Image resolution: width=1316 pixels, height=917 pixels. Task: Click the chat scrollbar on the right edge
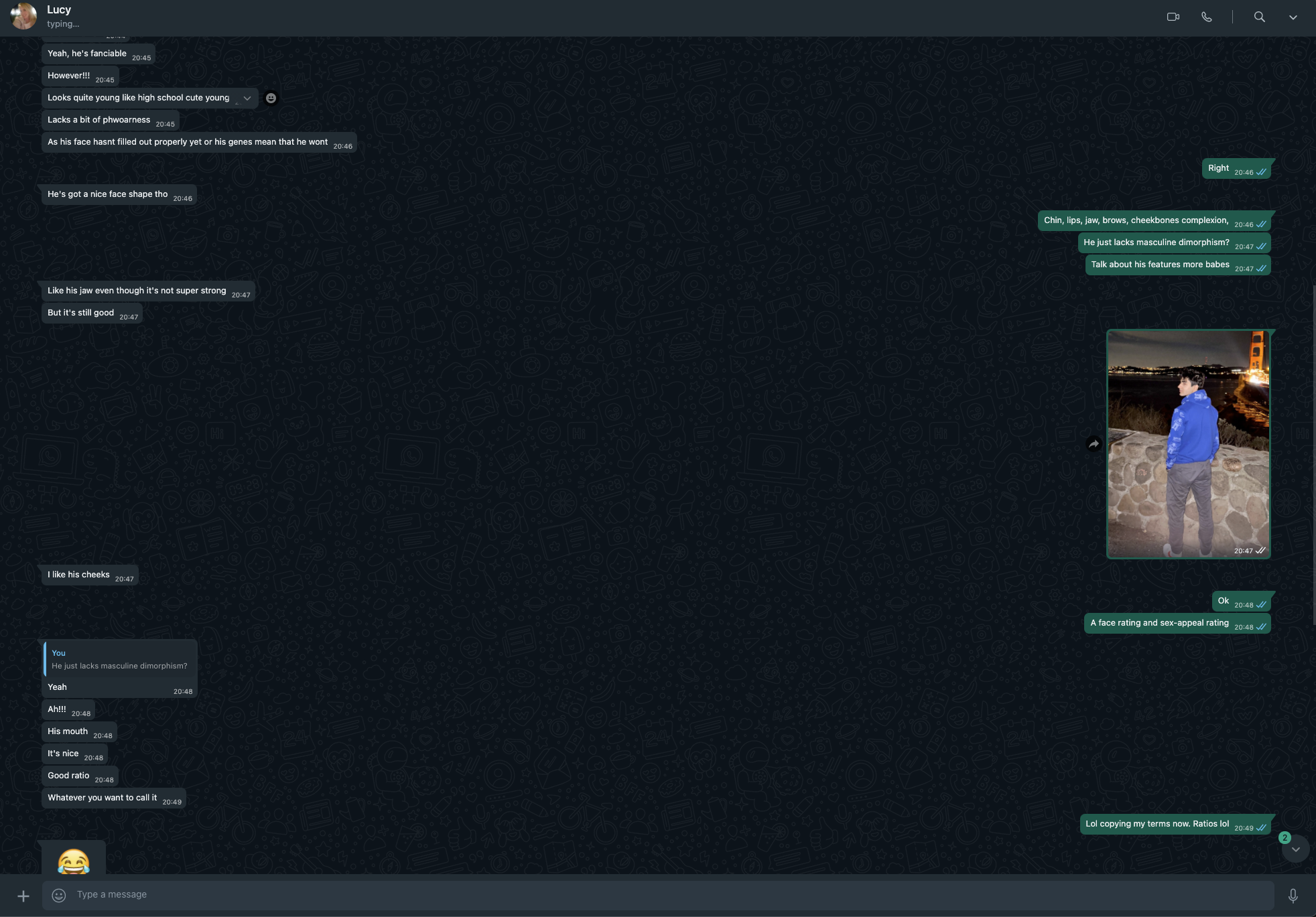click(x=1313, y=455)
